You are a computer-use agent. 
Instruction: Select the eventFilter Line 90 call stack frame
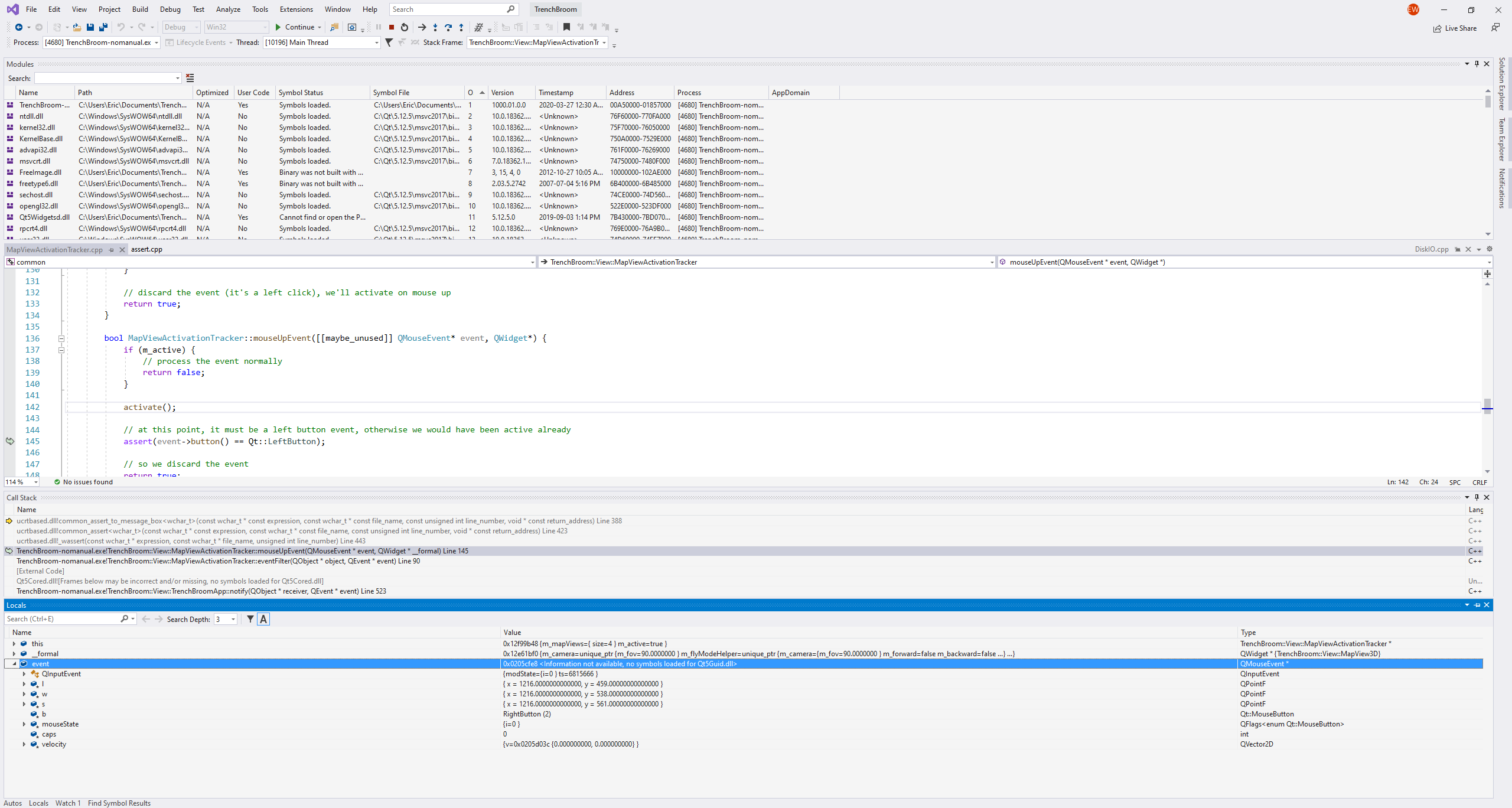218,561
